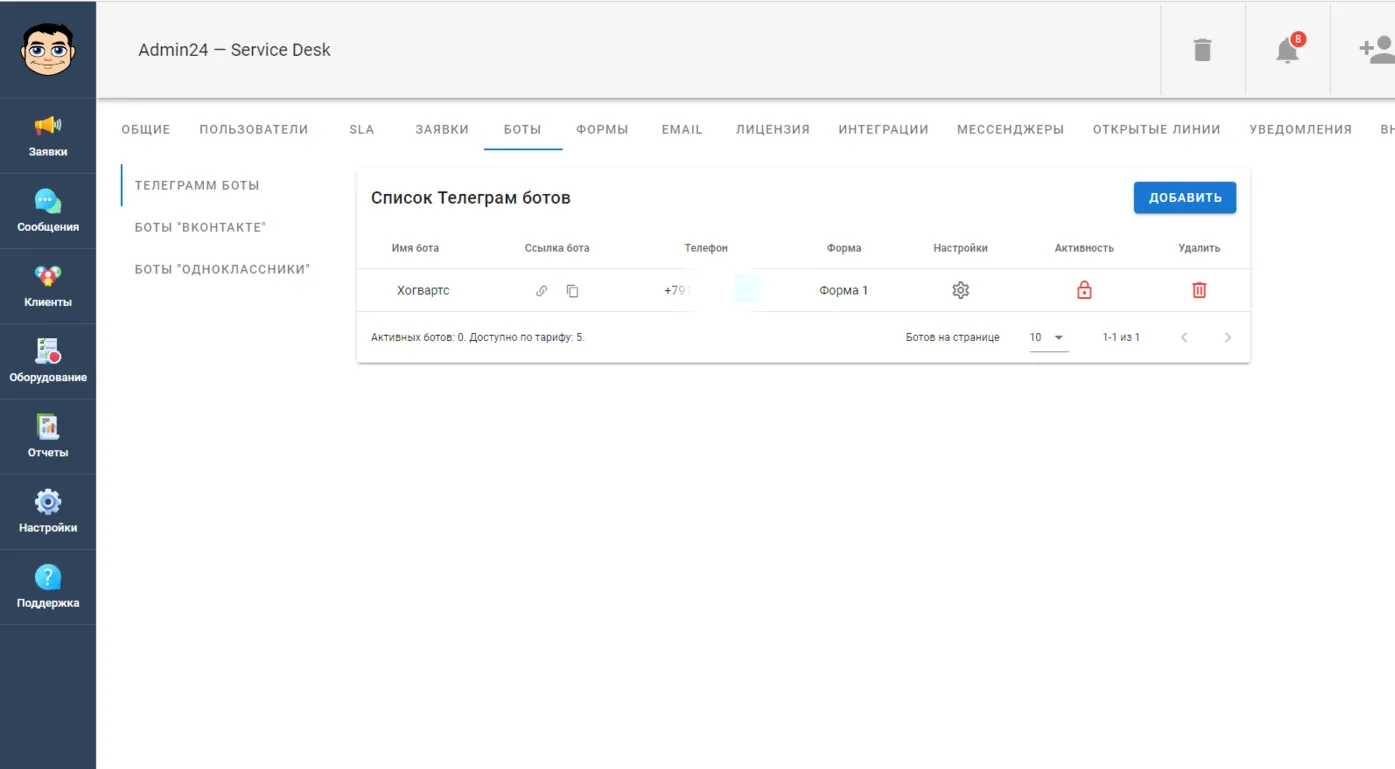Select the БОТЫ tab
Image resolution: width=1395 pixels, height=769 pixels.
tap(522, 129)
